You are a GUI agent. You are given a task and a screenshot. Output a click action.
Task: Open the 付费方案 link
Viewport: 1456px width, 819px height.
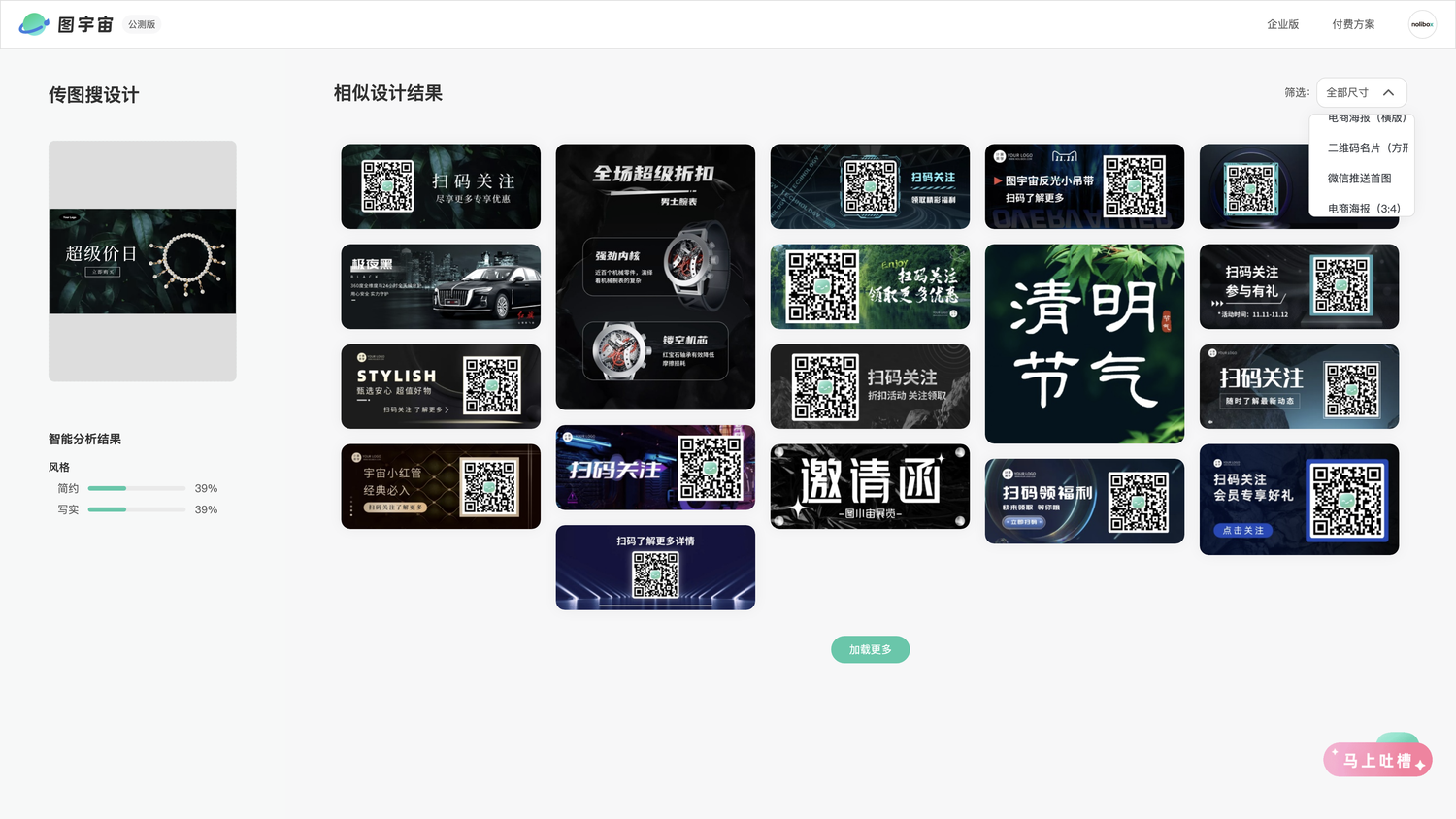[1353, 24]
